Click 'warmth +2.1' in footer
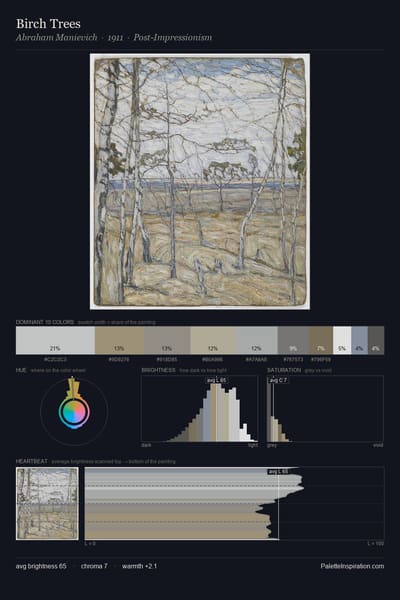The width and height of the screenshot is (400, 600). tap(139, 566)
